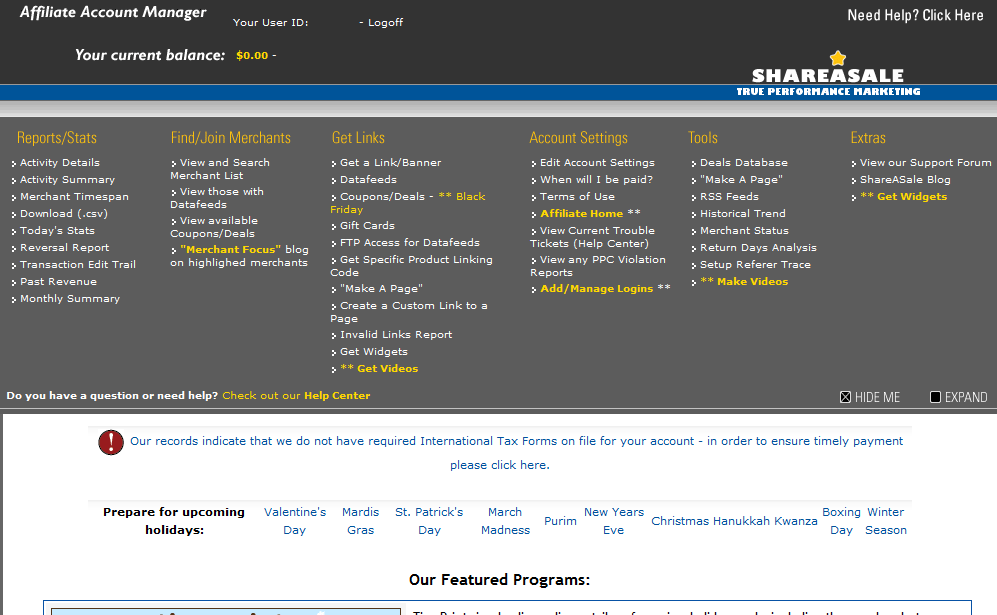The height and width of the screenshot is (615, 997).
Task: Open Transaction Edit Trail
Action: coord(78,265)
